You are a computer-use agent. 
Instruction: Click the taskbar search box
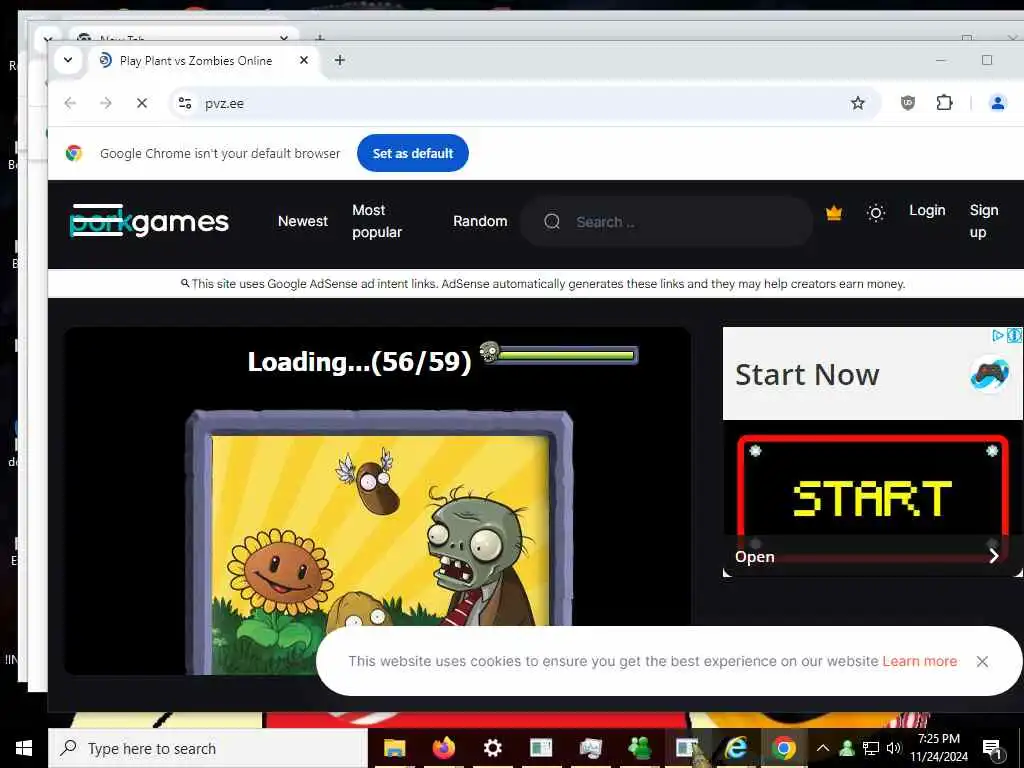pos(208,748)
